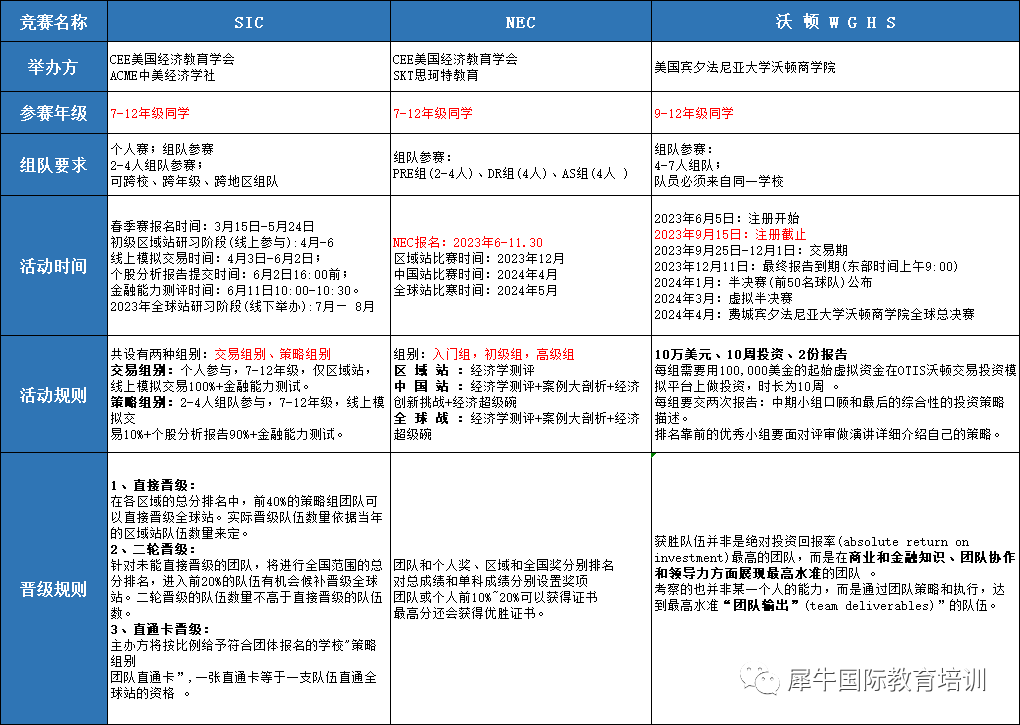
Task: Click 全球站比赛时间：2024年5月 line
Action: 476,291
